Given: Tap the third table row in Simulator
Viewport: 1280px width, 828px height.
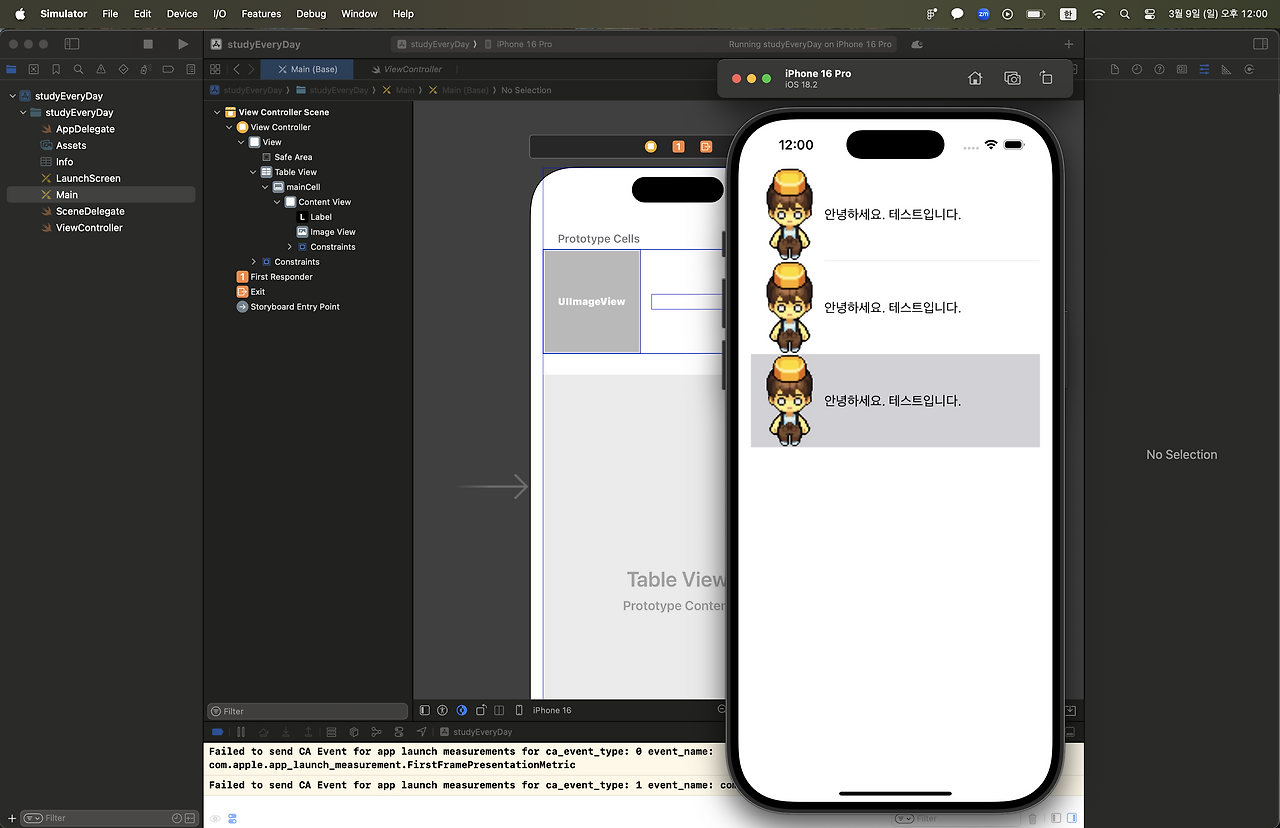Looking at the screenshot, I should pyautogui.click(x=895, y=400).
